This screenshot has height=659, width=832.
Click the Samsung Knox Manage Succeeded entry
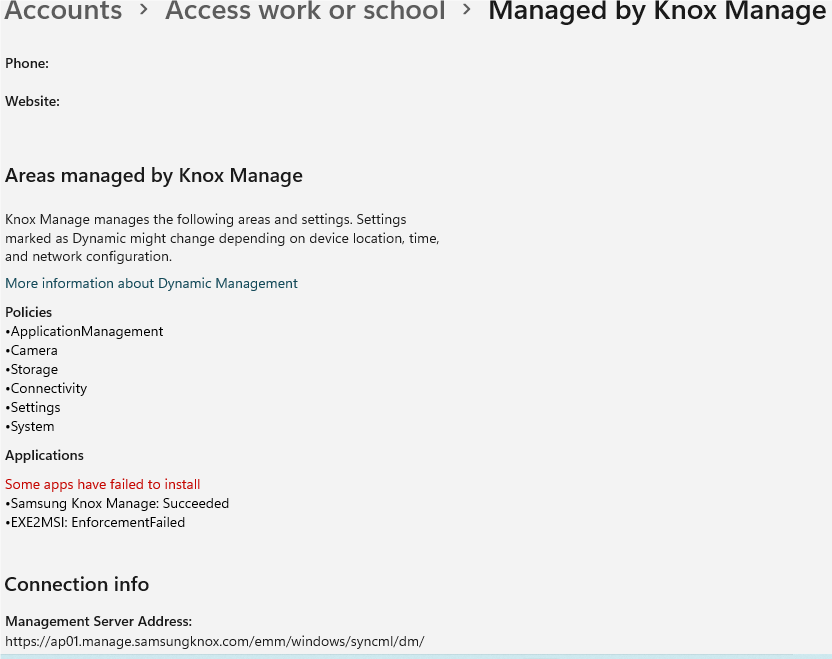117,503
